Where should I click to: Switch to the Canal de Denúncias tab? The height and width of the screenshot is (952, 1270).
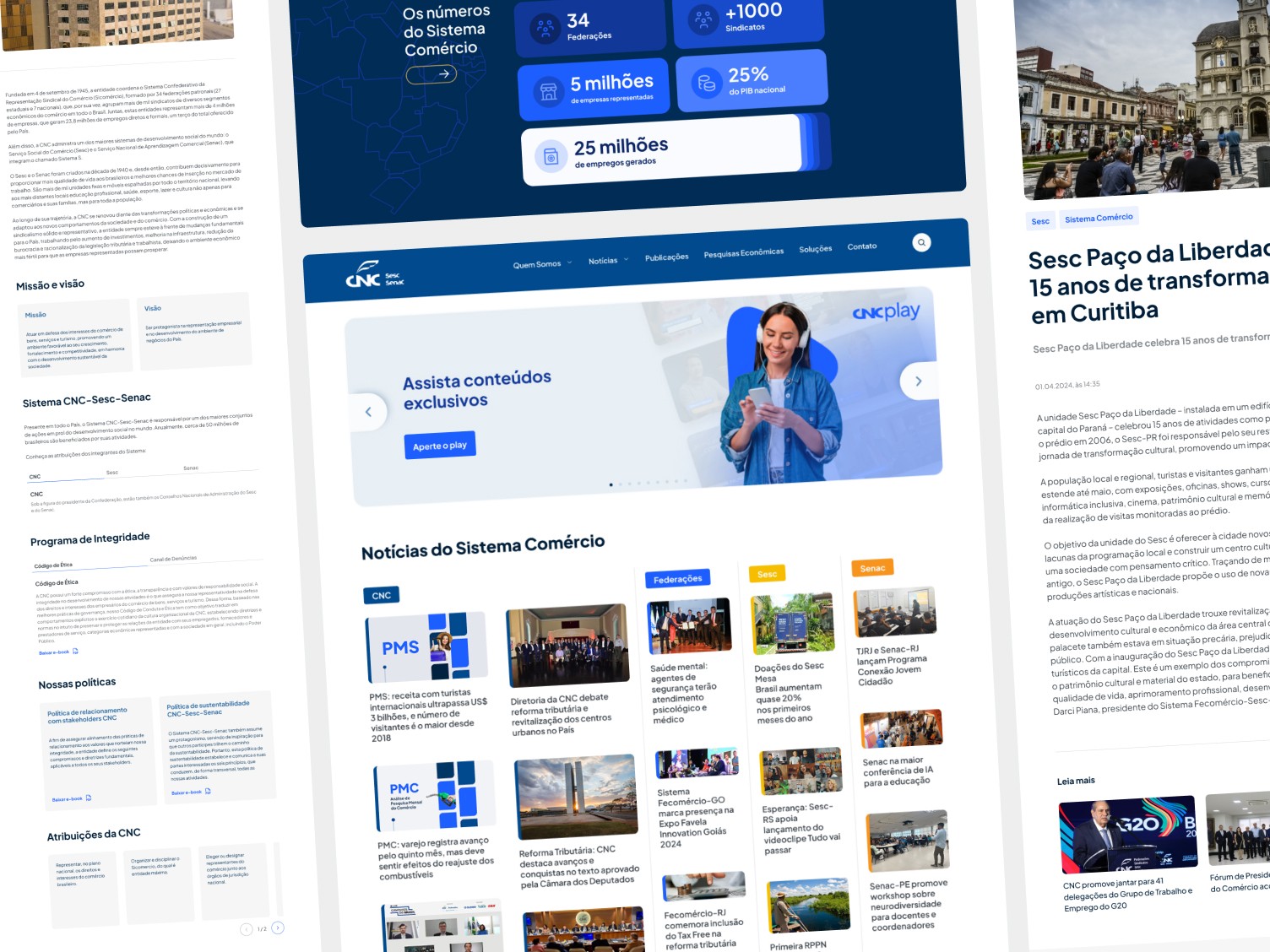click(x=173, y=558)
